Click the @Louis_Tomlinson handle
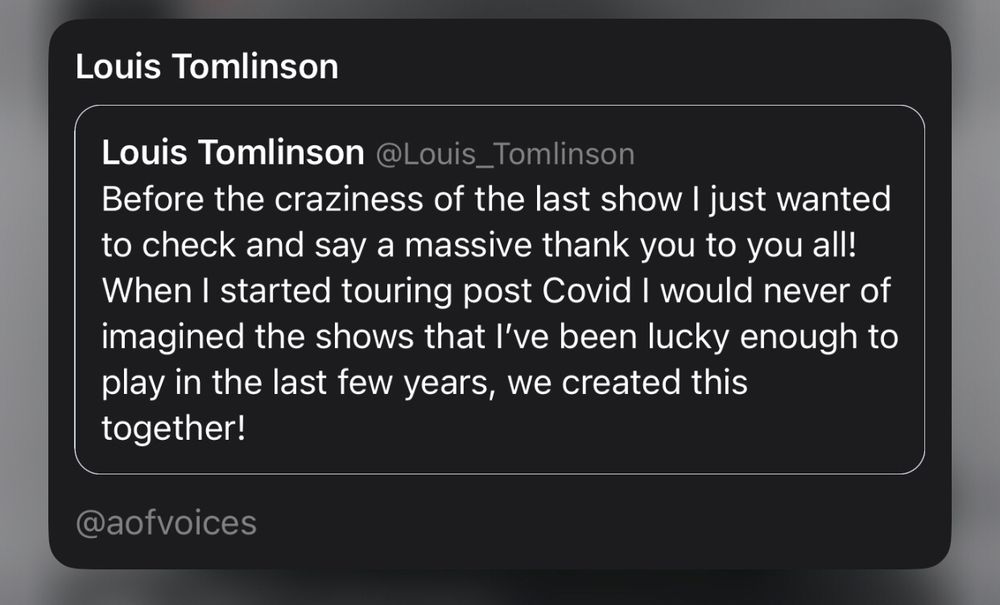This screenshot has height=605, width=1000. tap(504, 154)
